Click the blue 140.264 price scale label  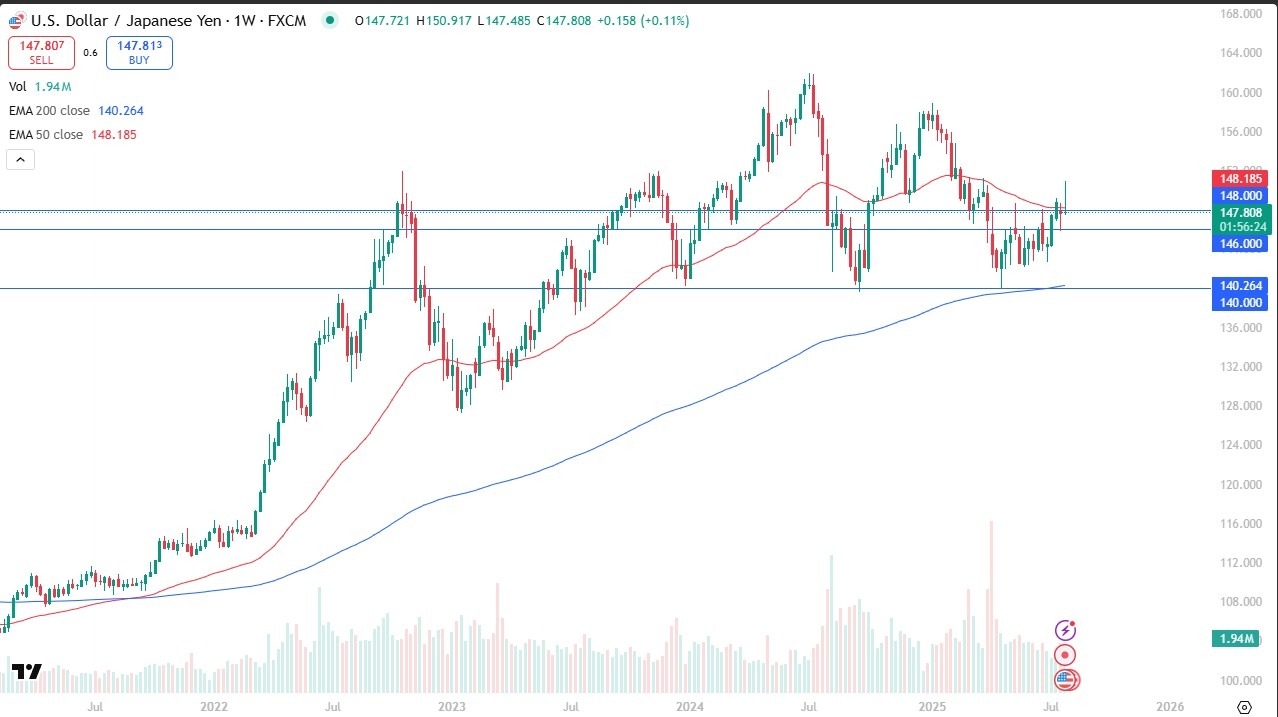point(1239,286)
